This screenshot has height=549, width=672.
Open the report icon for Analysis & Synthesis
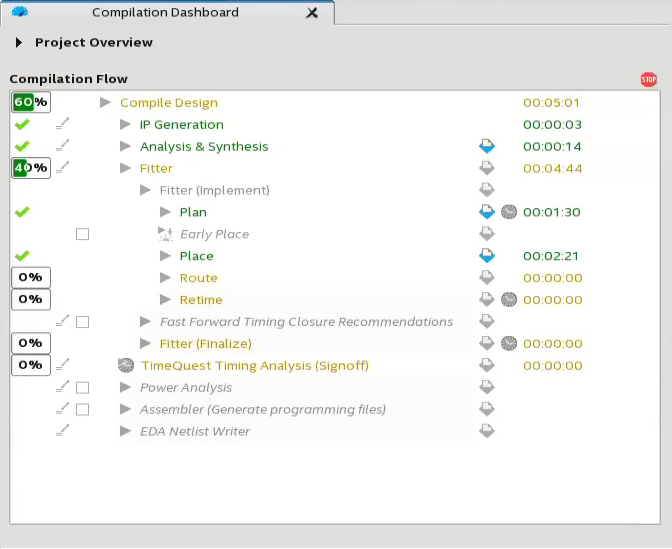tap(487, 146)
